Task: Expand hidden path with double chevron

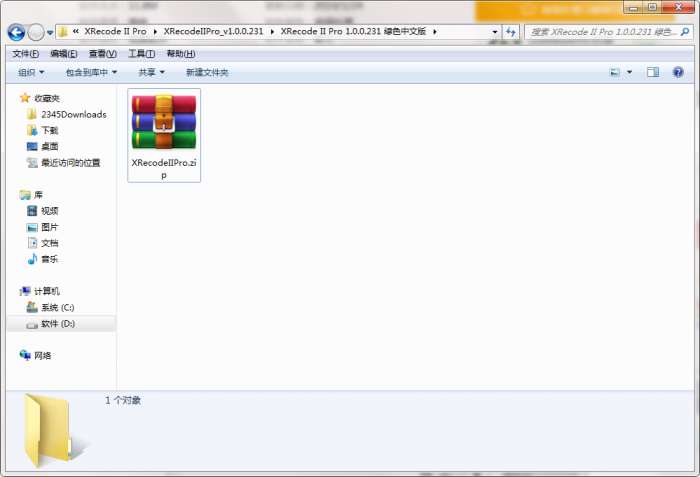Action: point(75,32)
